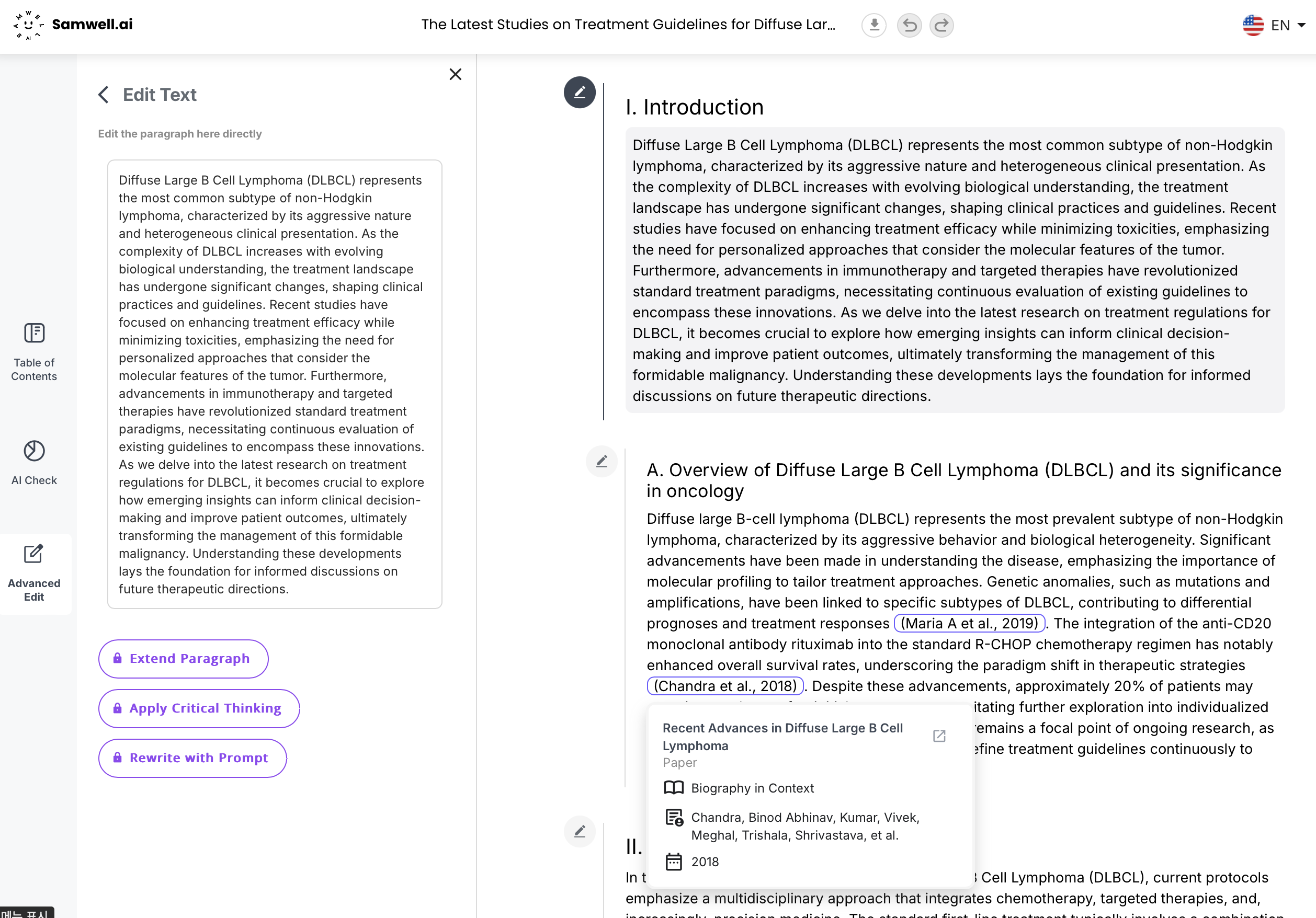Click the book icon beside Biography in Context

674,788
